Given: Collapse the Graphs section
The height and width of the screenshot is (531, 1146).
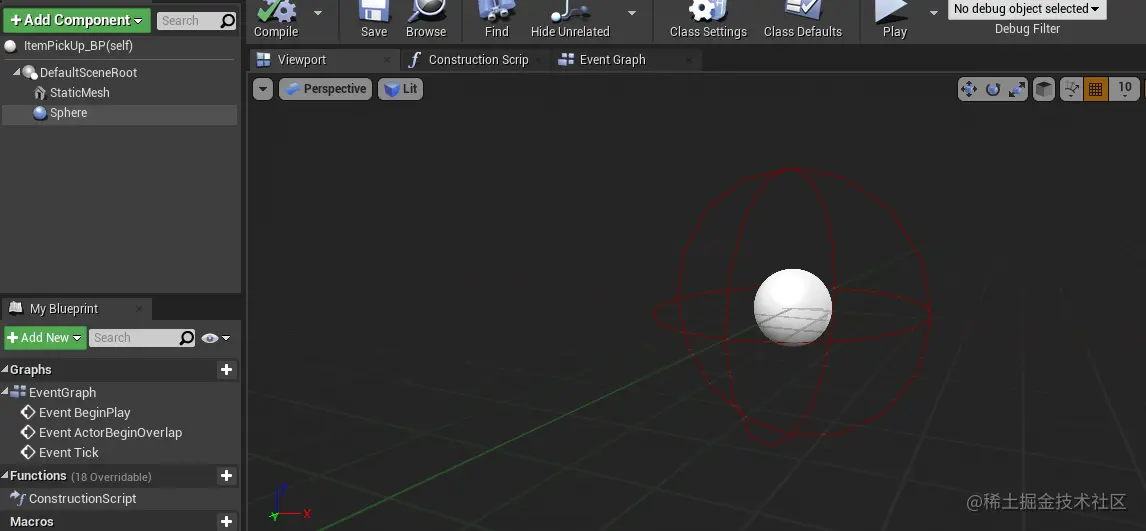Looking at the screenshot, I should 5,370.
